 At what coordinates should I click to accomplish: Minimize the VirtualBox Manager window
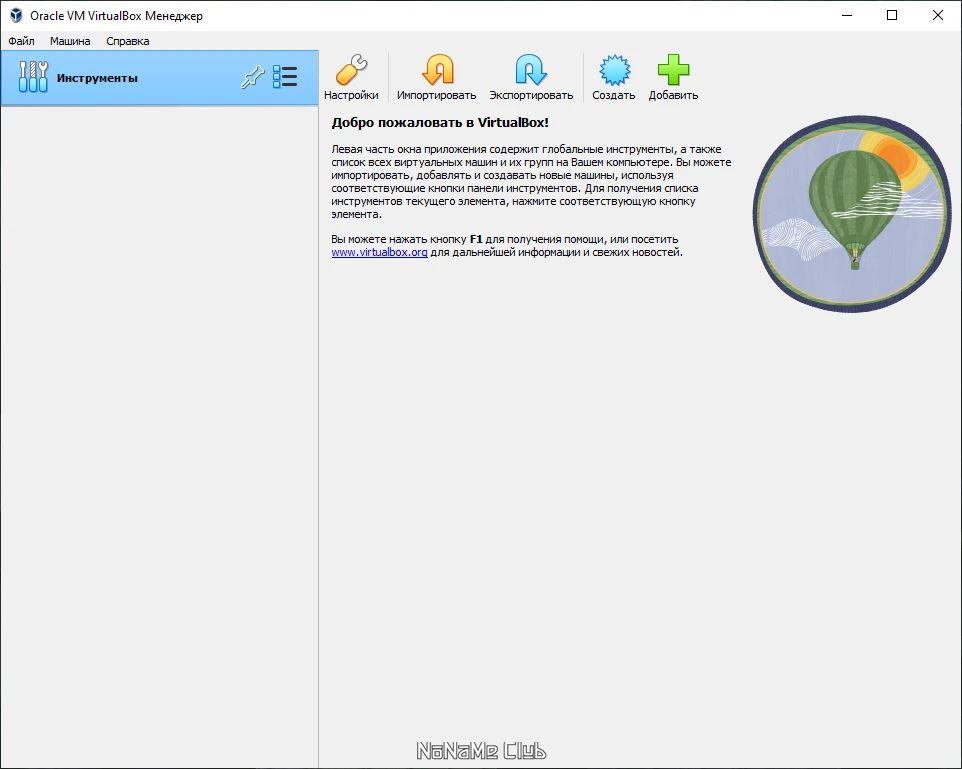(846, 15)
